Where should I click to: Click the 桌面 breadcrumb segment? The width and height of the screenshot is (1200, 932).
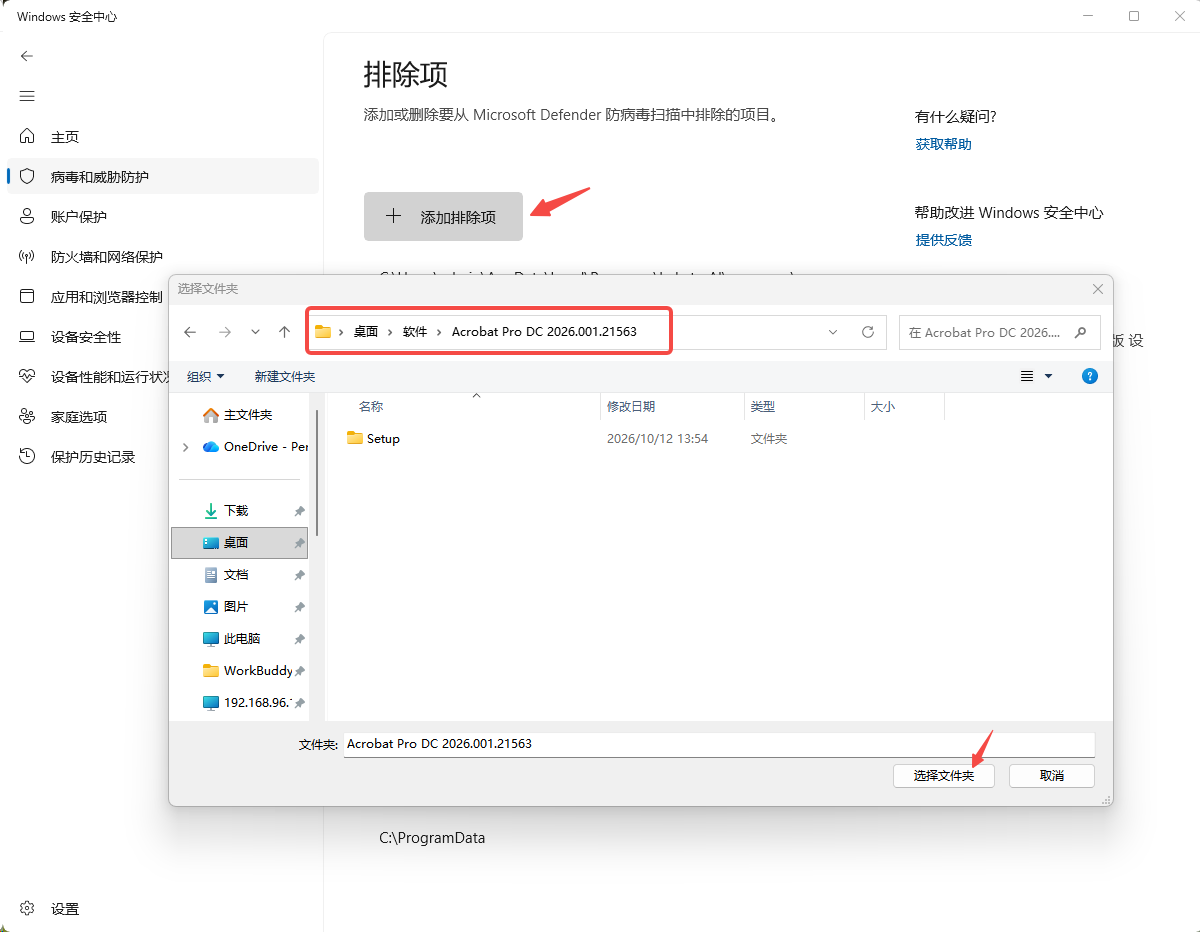366,332
